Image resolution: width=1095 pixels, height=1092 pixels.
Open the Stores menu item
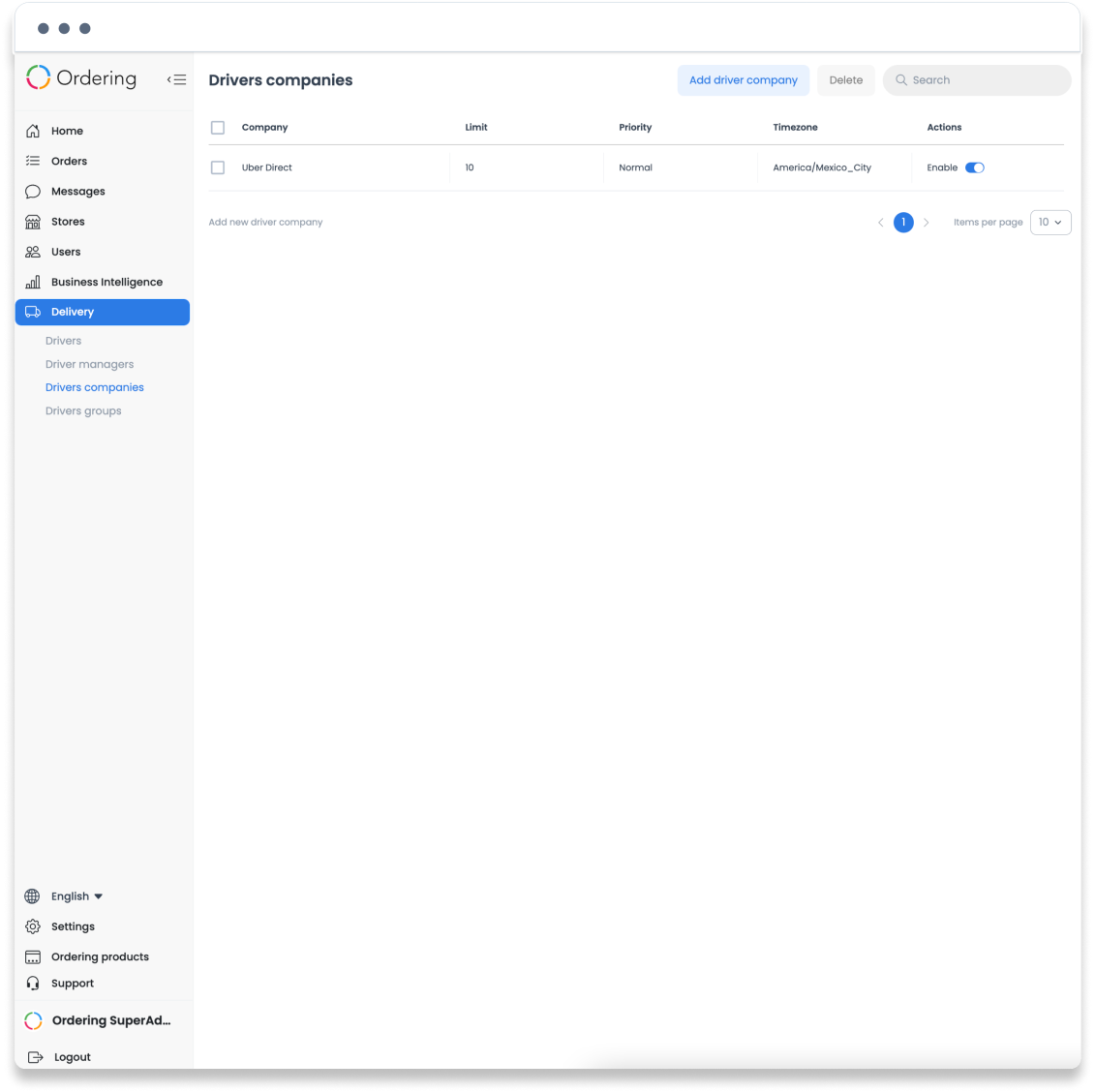(x=102, y=222)
